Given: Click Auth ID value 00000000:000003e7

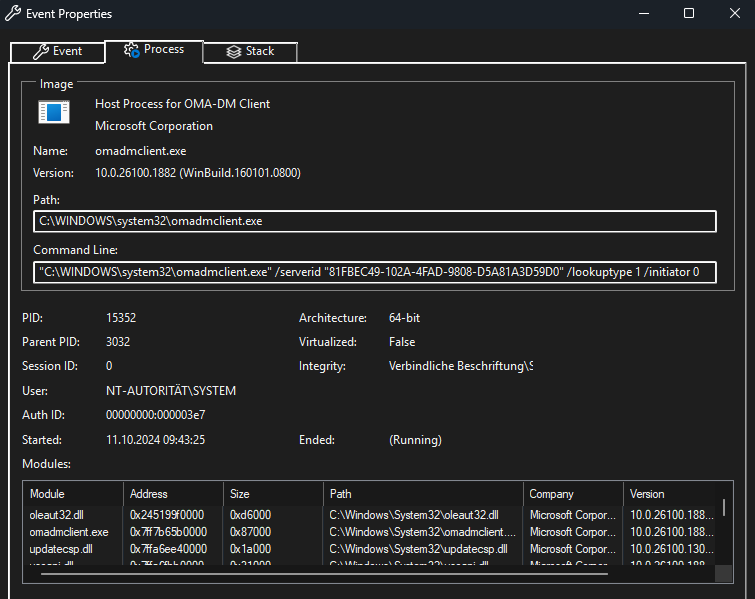Looking at the screenshot, I should coord(156,415).
